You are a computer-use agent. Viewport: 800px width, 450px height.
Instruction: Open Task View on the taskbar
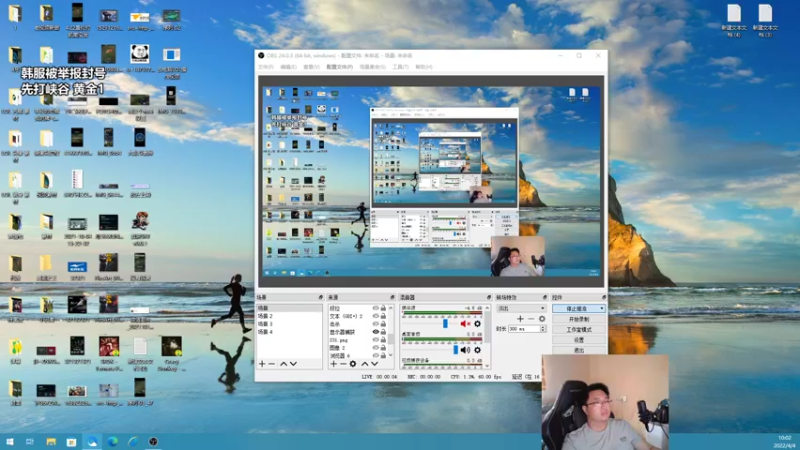[30, 441]
